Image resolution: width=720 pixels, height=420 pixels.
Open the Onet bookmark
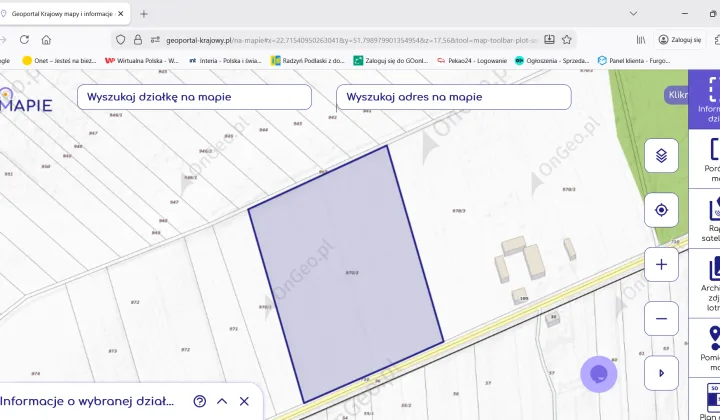pyautogui.click(x=59, y=61)
